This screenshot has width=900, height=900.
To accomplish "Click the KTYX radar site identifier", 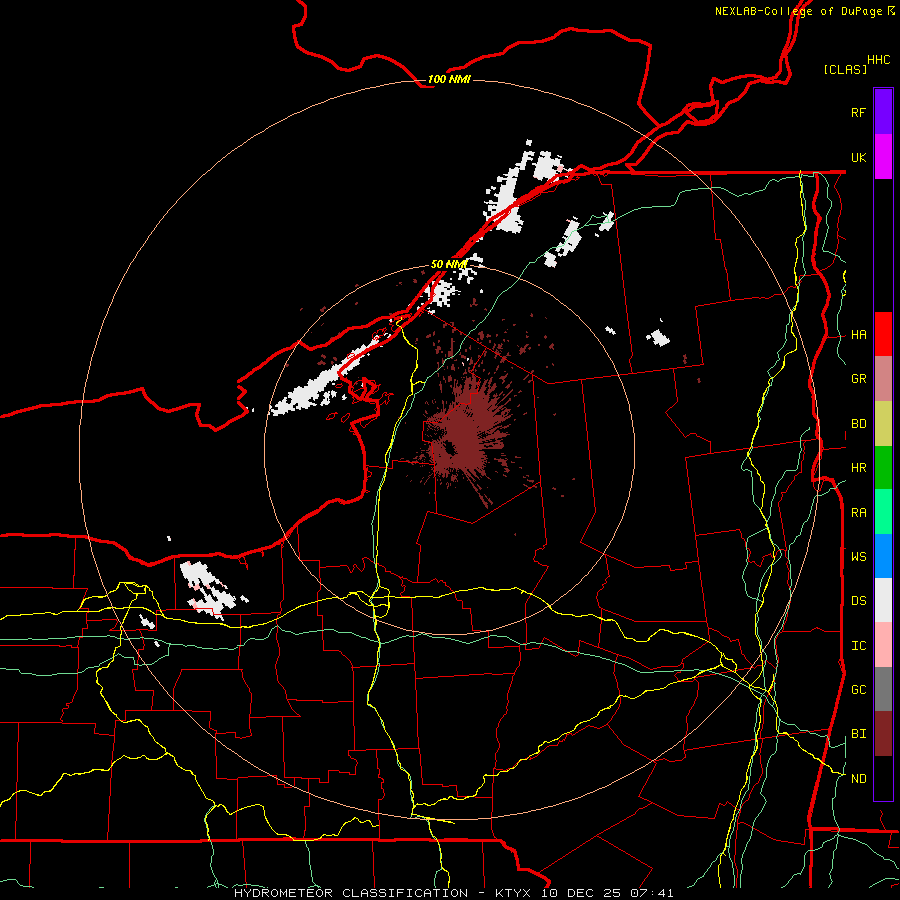I will click(513, 893).
